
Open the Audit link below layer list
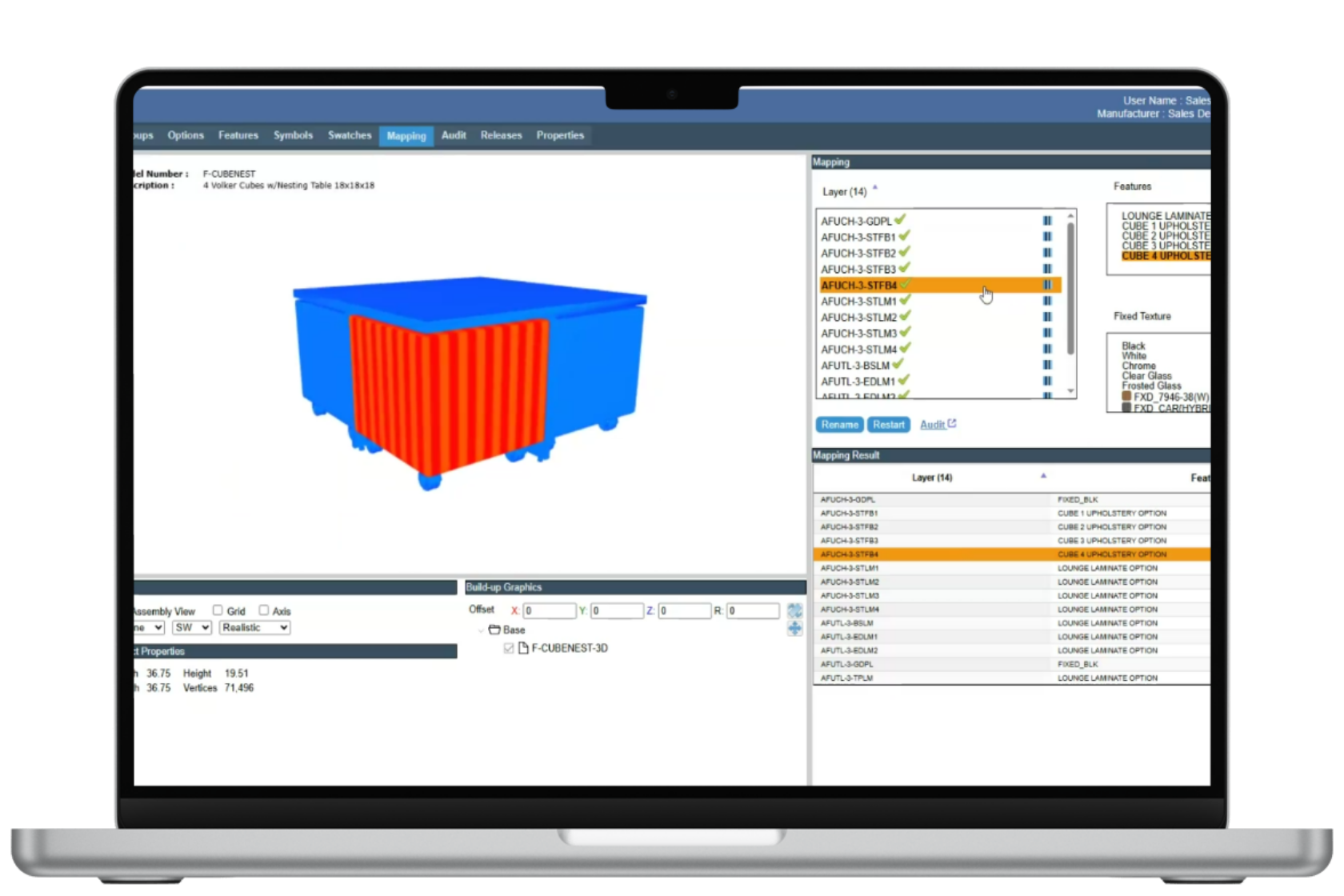tap(932, 425)
